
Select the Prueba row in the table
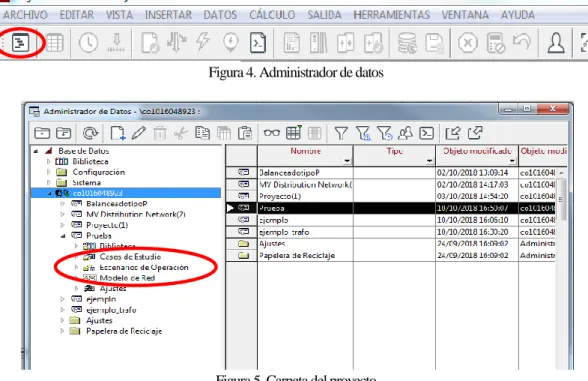[x=392, y=208]
